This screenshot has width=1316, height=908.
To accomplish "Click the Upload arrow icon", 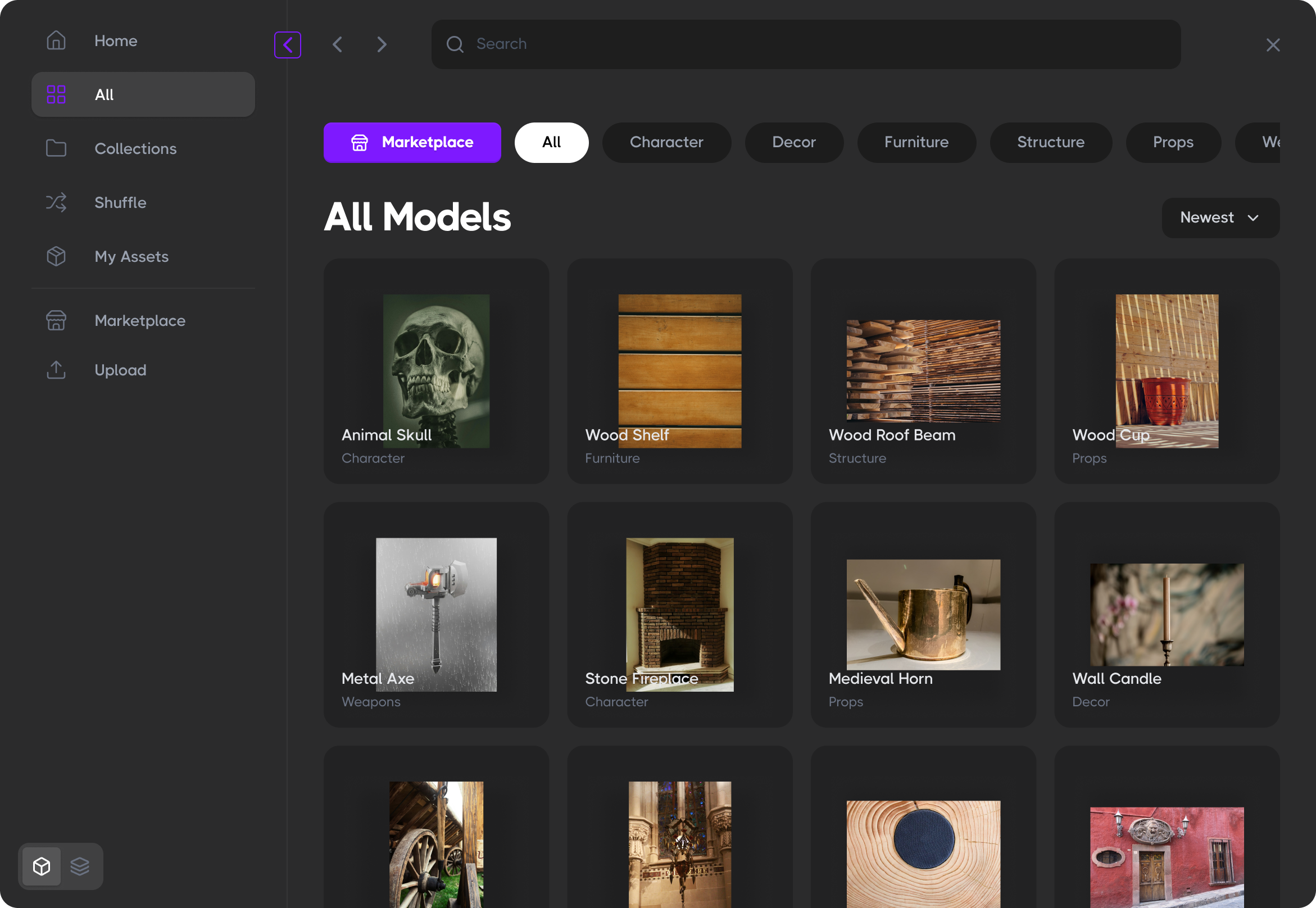I will 56,370.
